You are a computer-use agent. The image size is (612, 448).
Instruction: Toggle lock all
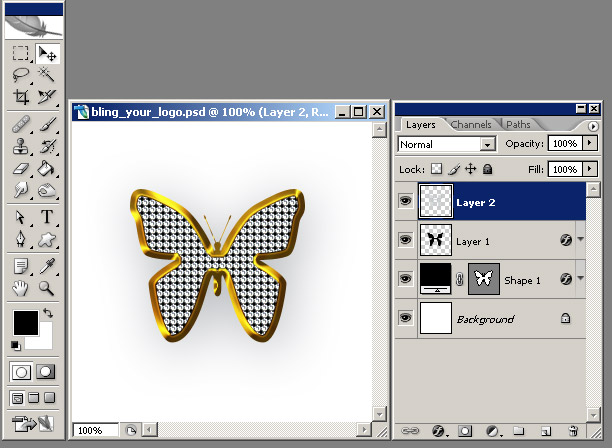(487, 169)
